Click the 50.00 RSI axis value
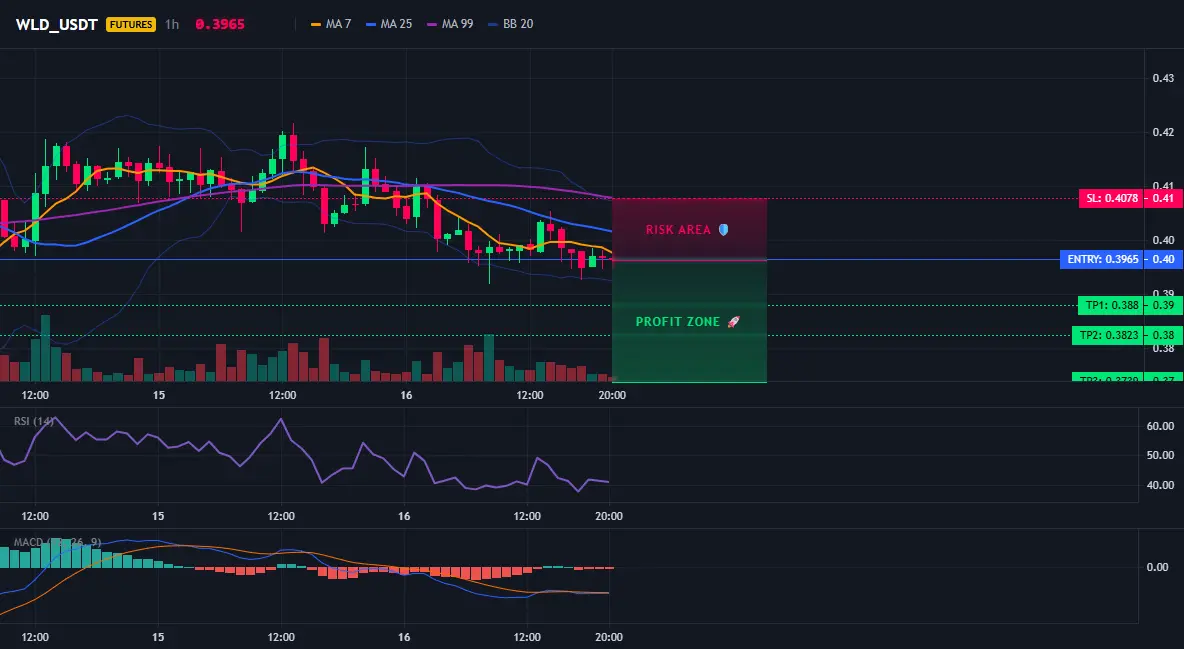Screen dimensions: 1184x649 [x=1160, y=456]
